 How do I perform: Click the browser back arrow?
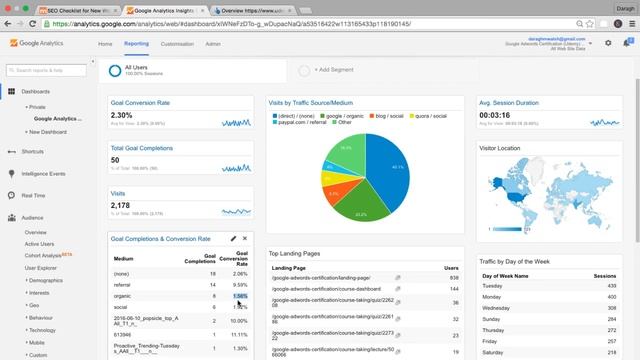pos(7,24)
